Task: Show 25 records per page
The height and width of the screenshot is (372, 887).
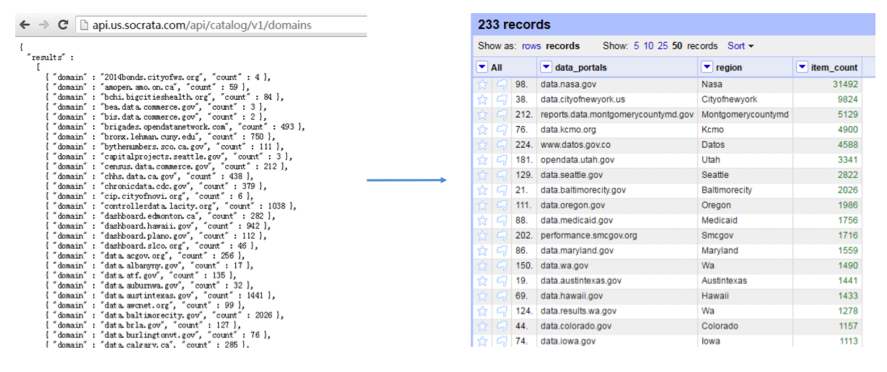Action: tap(662, 46)
